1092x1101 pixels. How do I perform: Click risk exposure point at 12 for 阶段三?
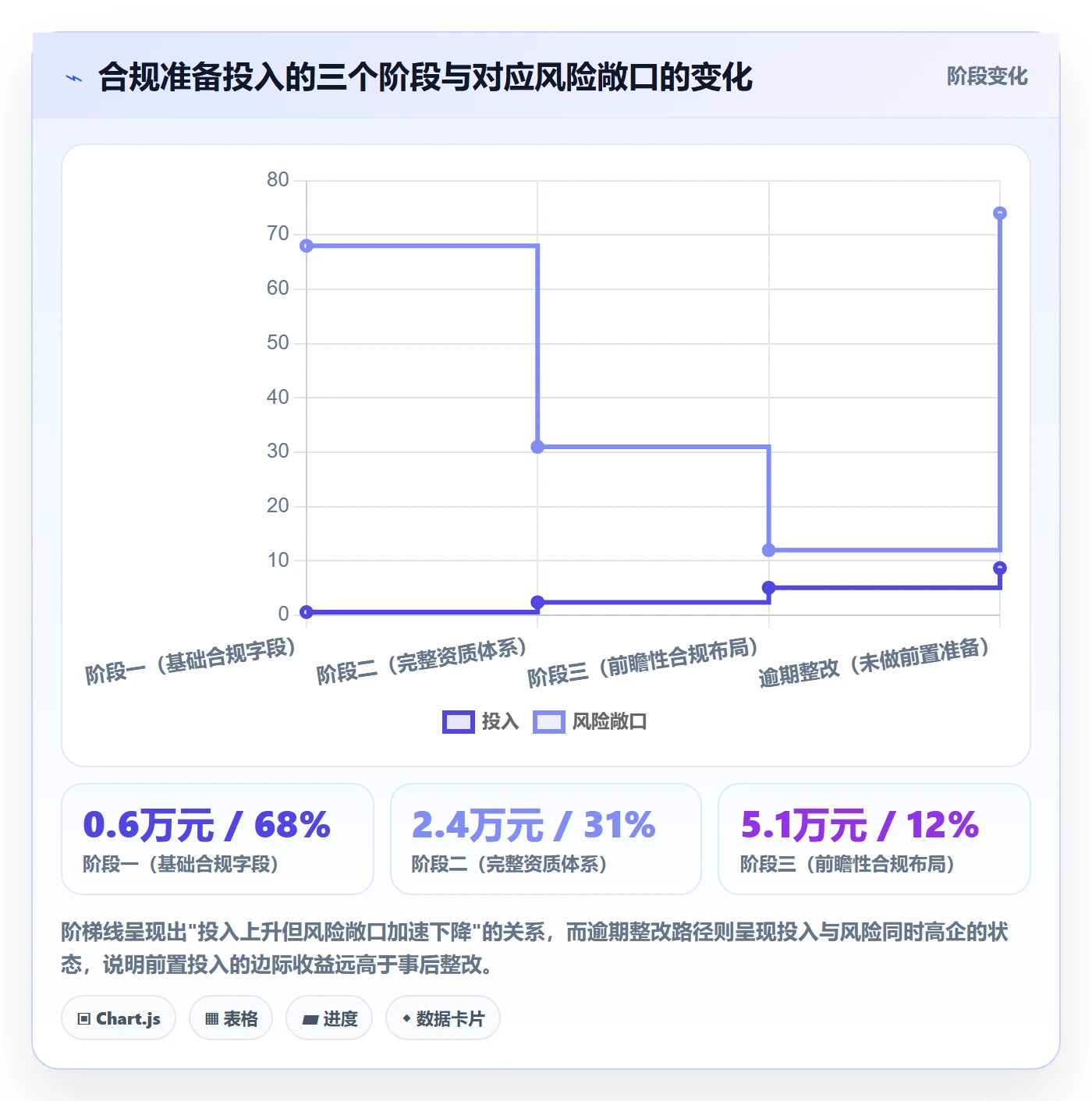(x=768, y=550)
